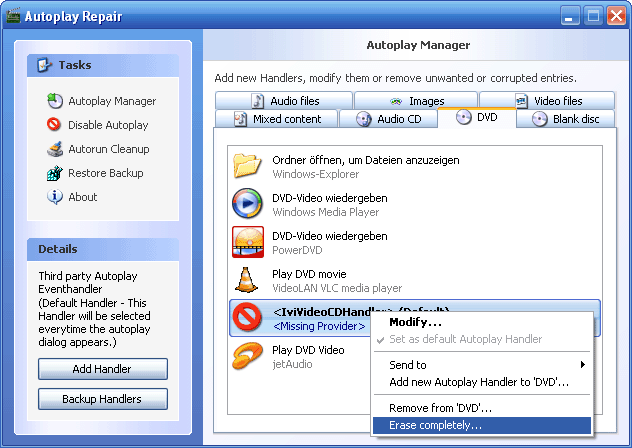The image size is (632, 448).
Task: Switch to the Blank disc tab
Action: point(567,119)
